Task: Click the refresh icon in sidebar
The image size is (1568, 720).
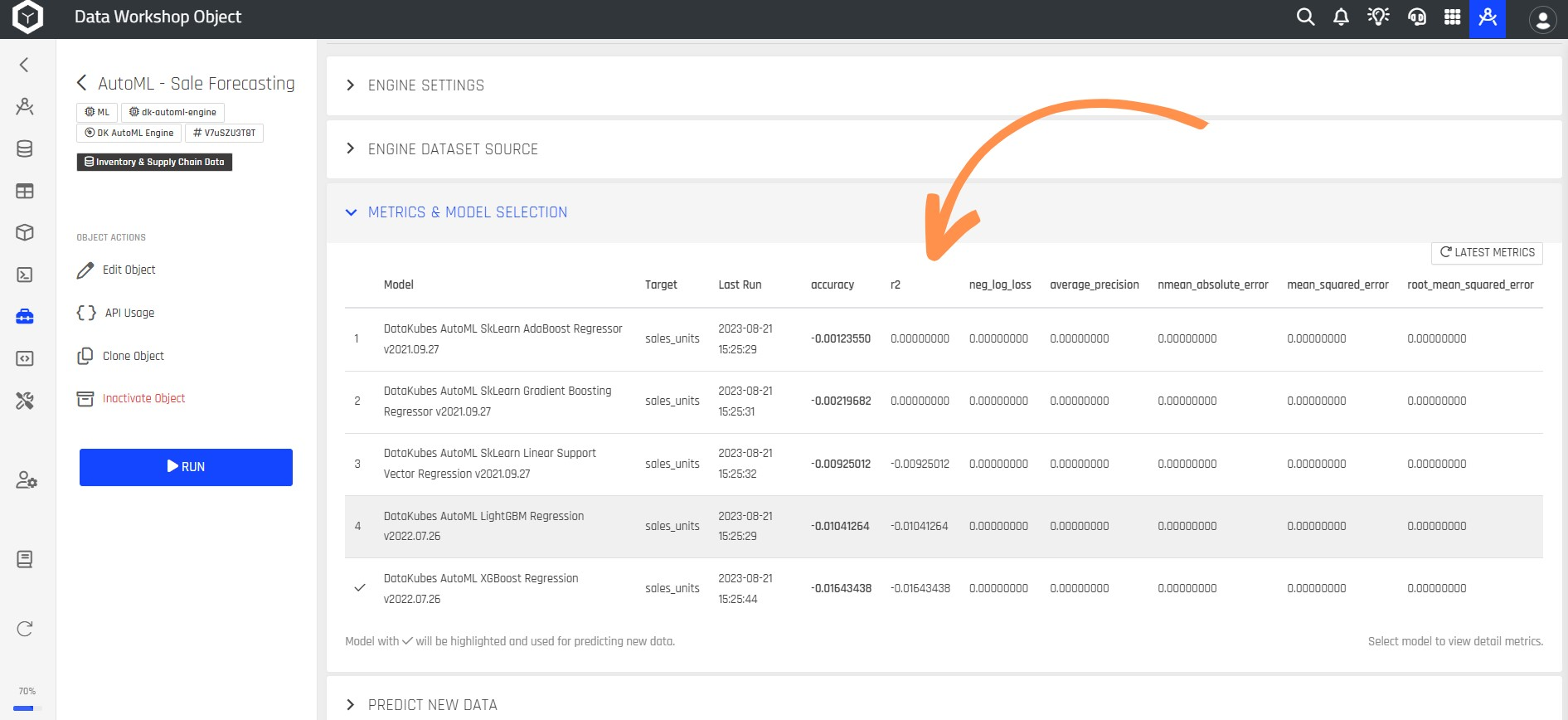Action: tap(25, 629)
